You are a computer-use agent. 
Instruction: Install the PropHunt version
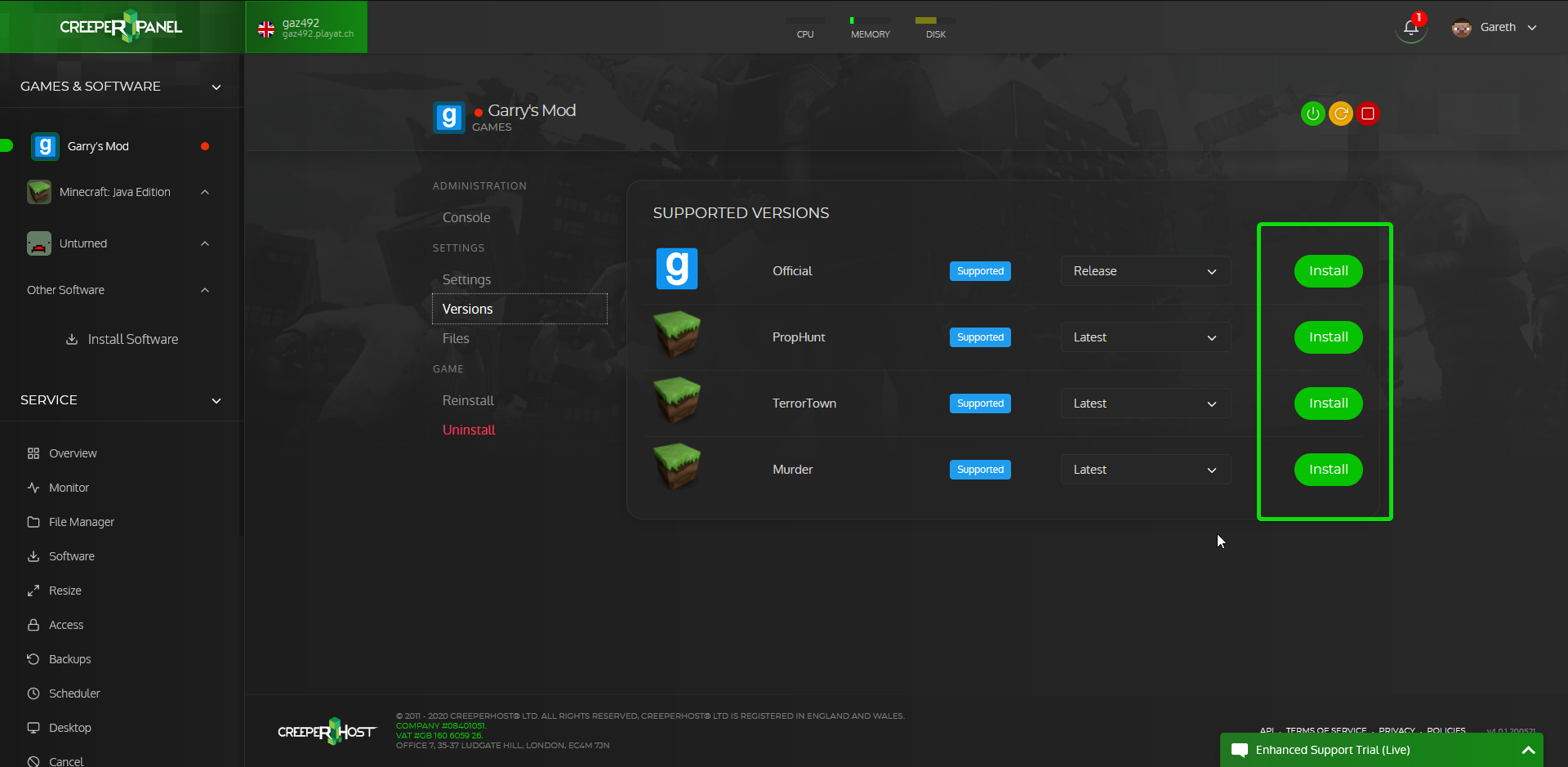(x=1328, y=337)
